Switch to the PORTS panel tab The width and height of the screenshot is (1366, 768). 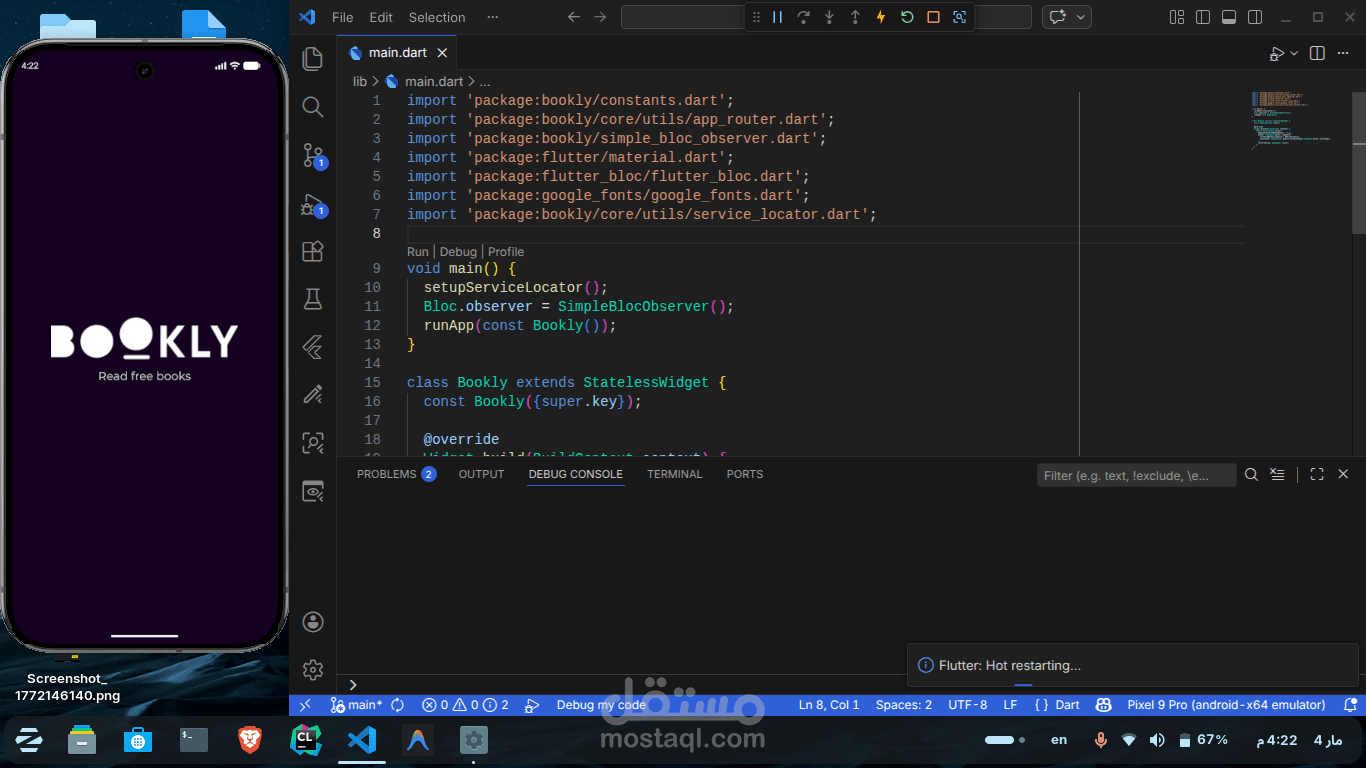(x=745, y=474)
